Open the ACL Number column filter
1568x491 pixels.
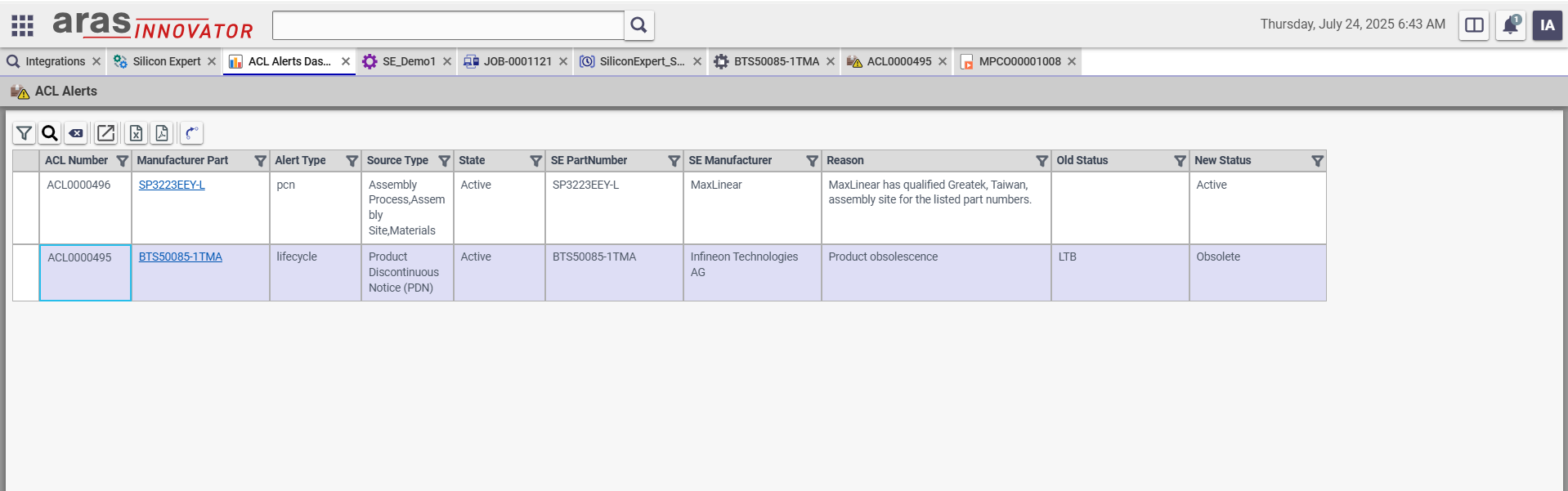click(123, 161)
